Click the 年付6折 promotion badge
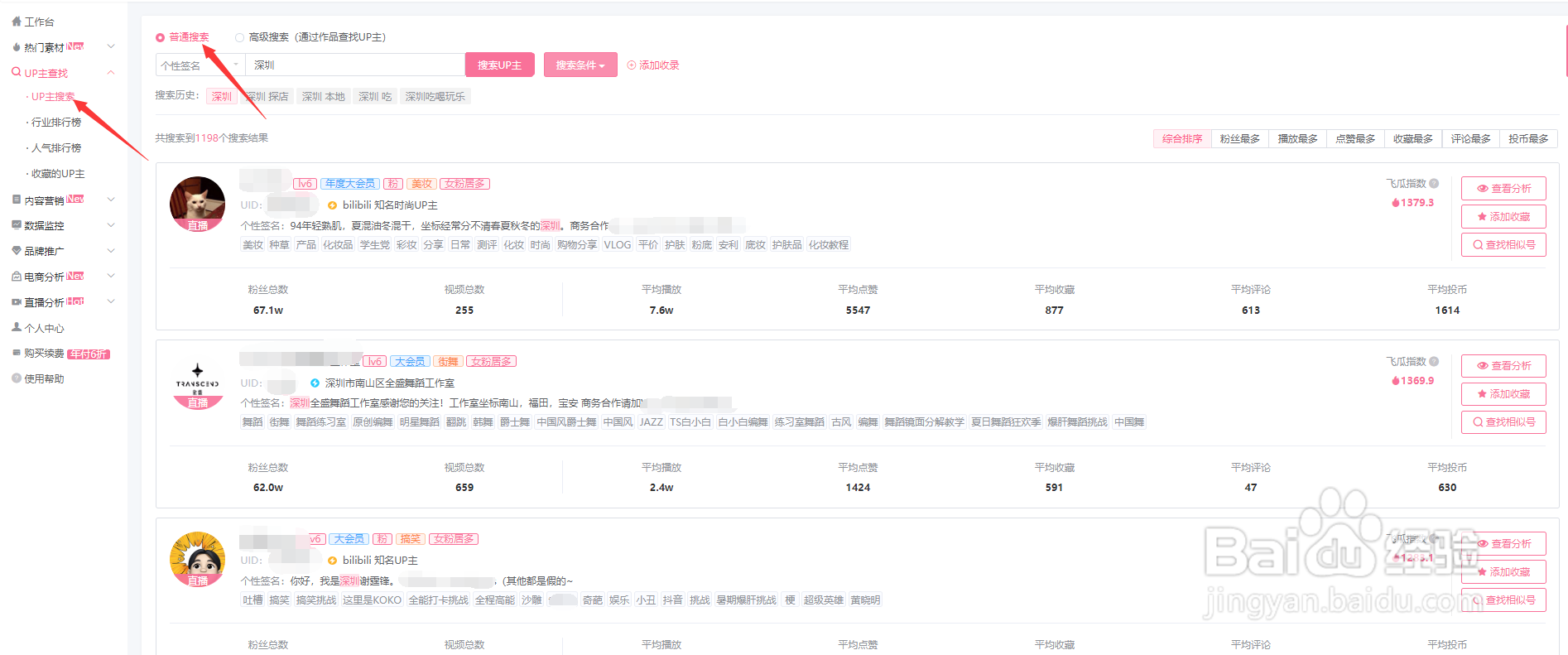 point(89,354)
